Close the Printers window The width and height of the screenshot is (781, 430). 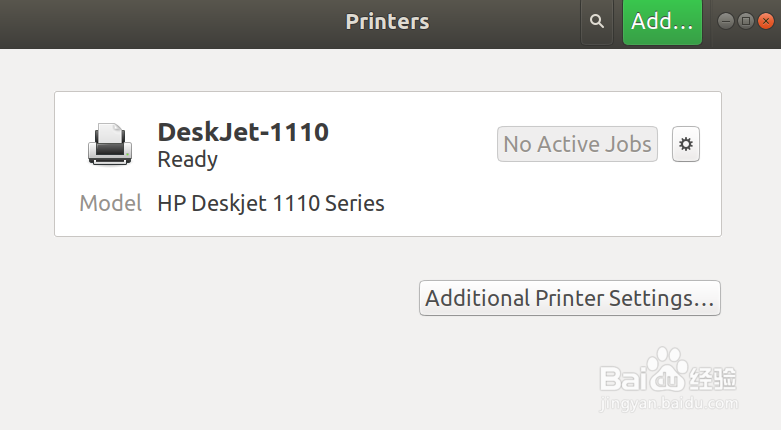766,21
